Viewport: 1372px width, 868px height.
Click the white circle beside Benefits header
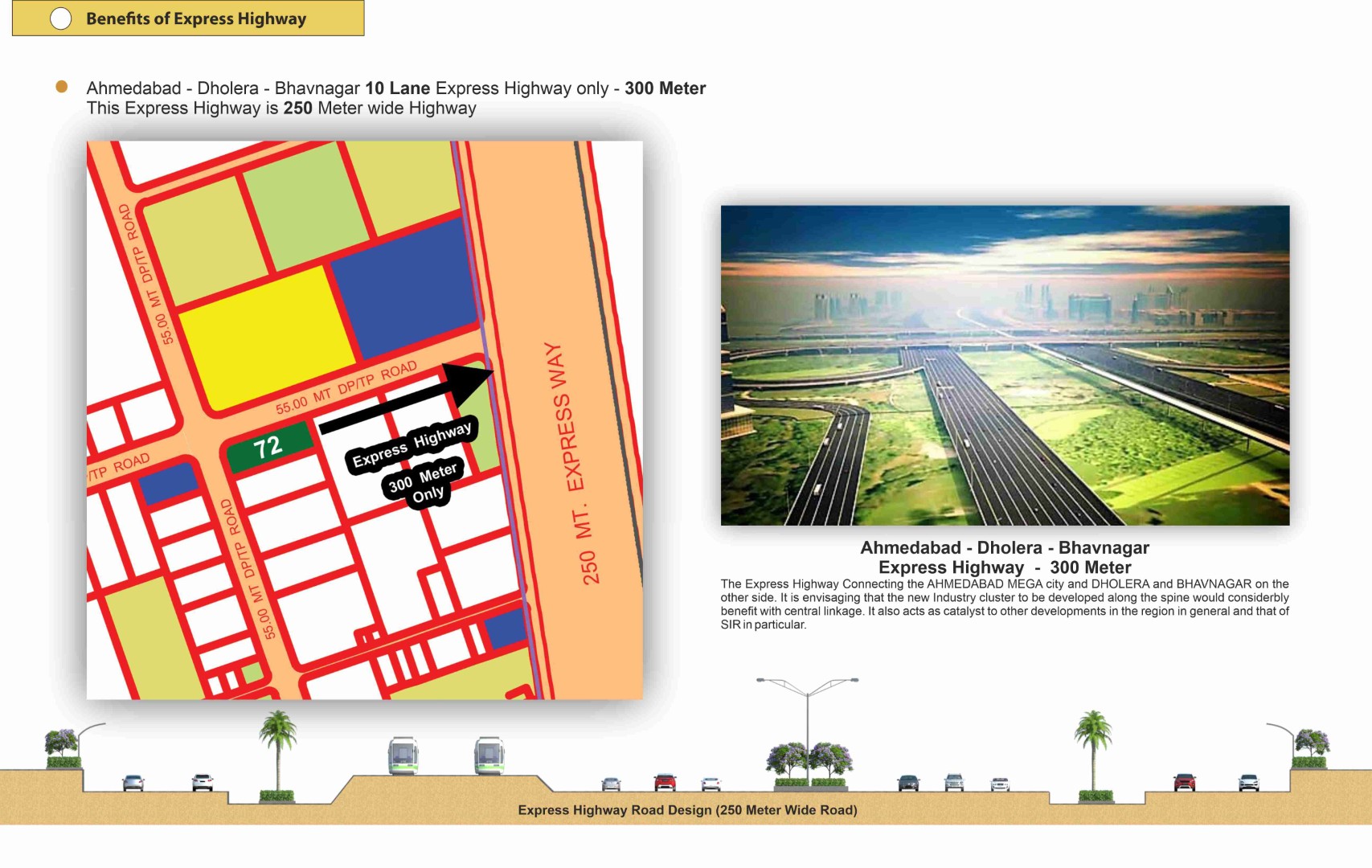(x=61, y=18)
